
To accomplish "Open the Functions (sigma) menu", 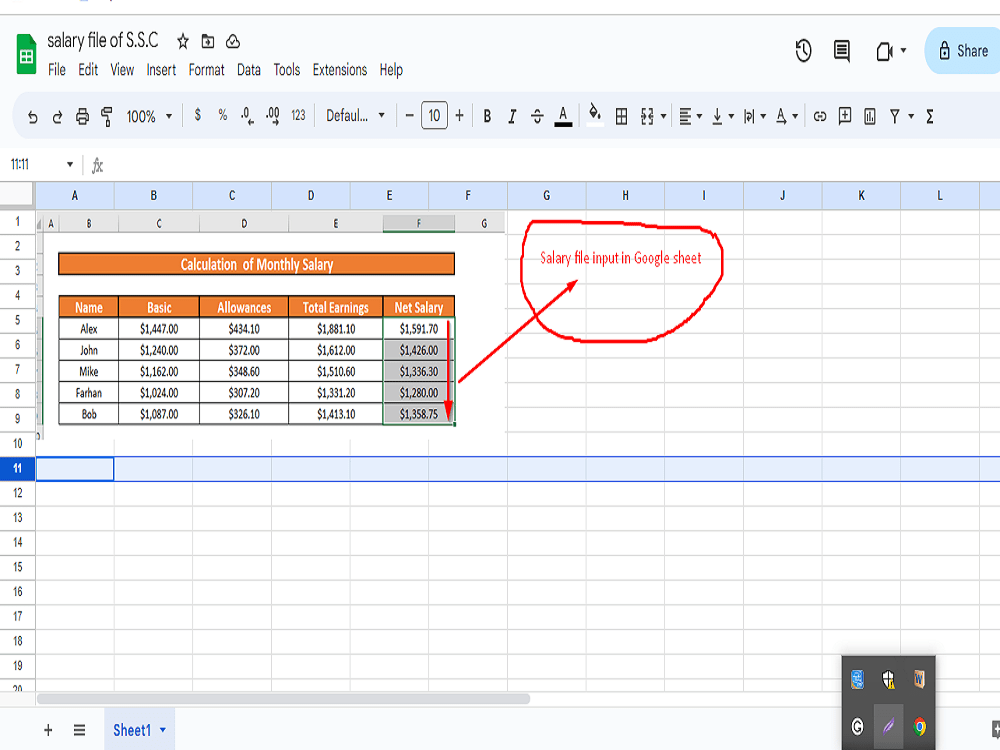I will (x=930, y=116).
